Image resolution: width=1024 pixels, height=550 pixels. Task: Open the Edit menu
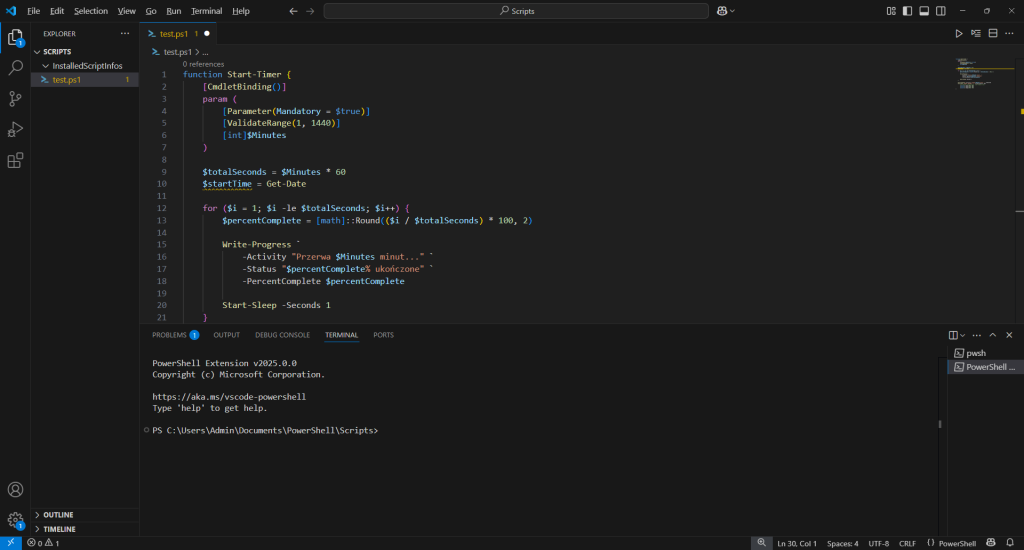(x=57, y=11)
